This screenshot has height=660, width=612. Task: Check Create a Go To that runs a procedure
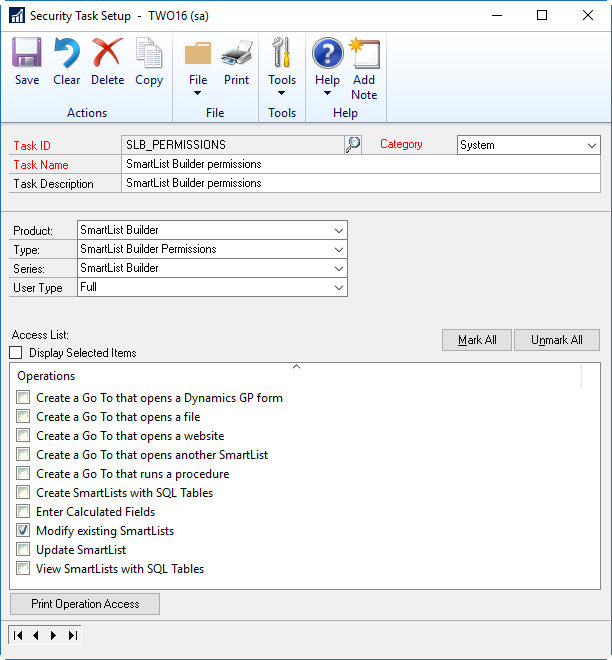tap(23, 473)
